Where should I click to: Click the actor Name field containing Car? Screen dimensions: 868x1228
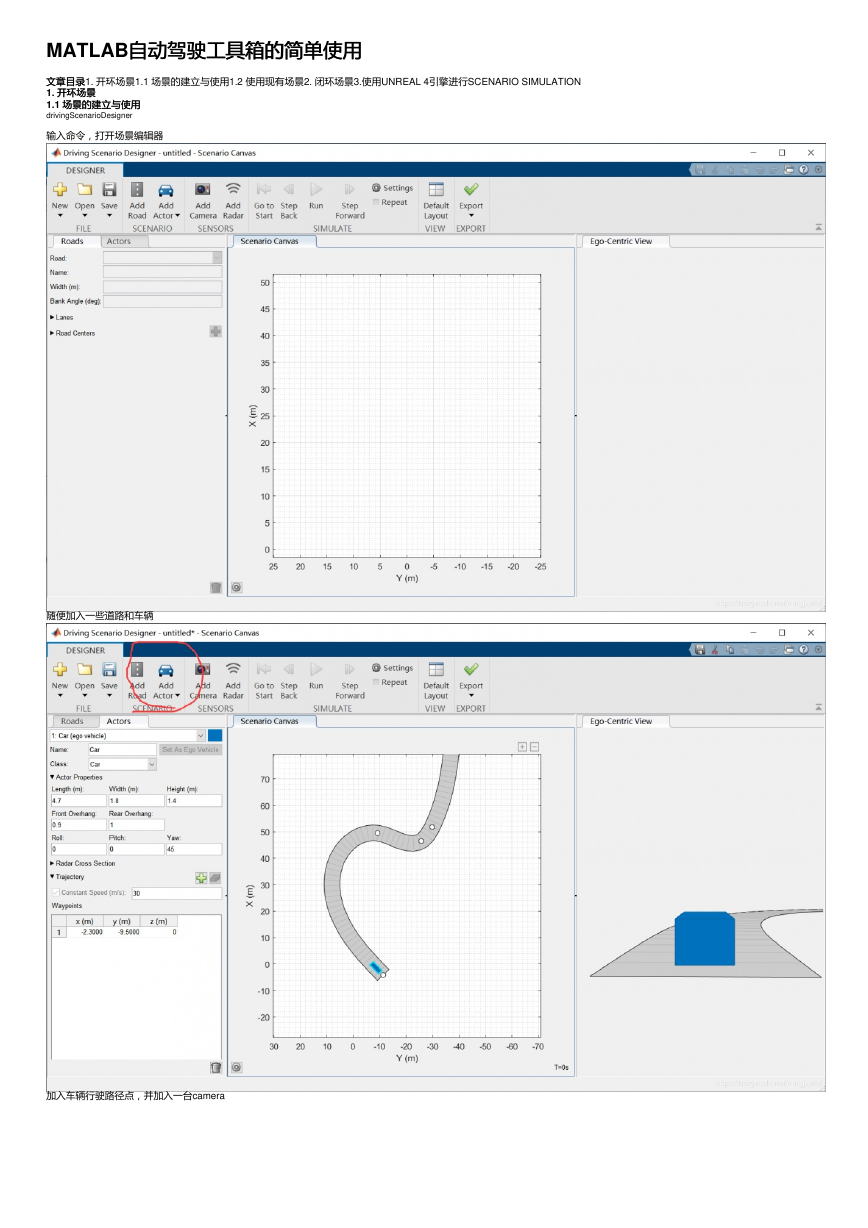[x=121, y=749]
